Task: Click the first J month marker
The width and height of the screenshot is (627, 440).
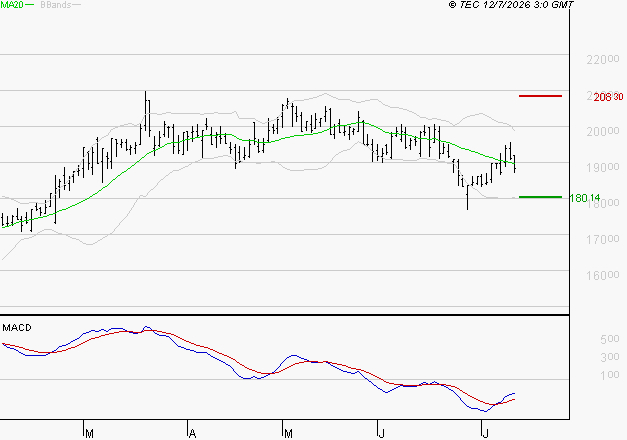Action: (x=382, y=433)
